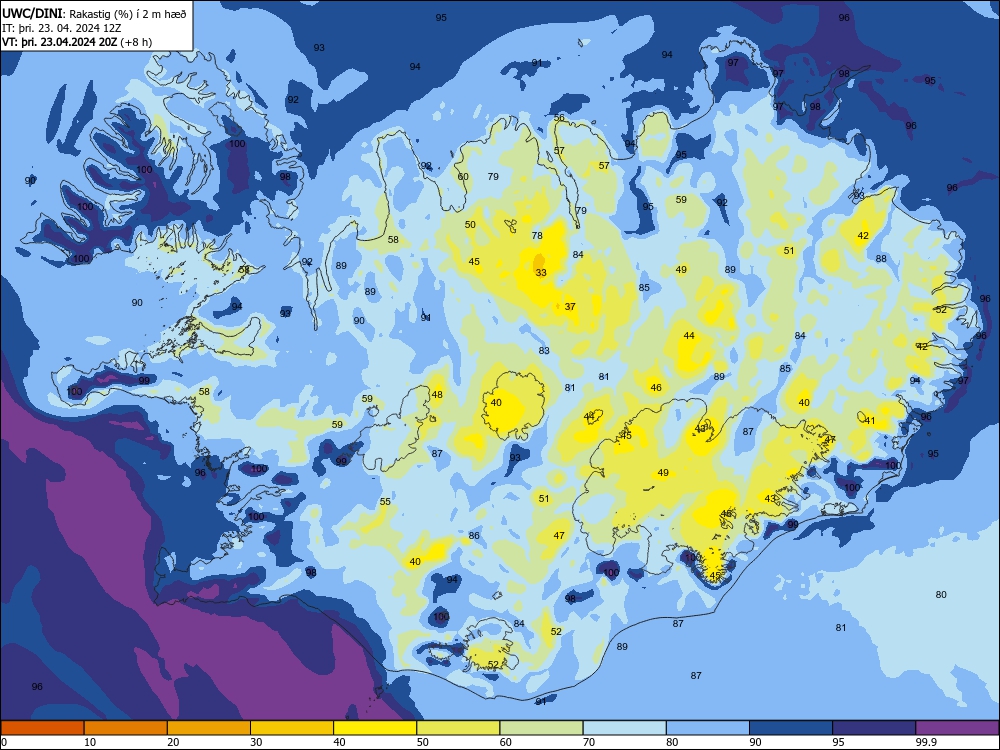The width and height of the screenshot is (1000, 750).
Task: Click the pale blue 70–80 legend swatch
Action: click(624, 728)
